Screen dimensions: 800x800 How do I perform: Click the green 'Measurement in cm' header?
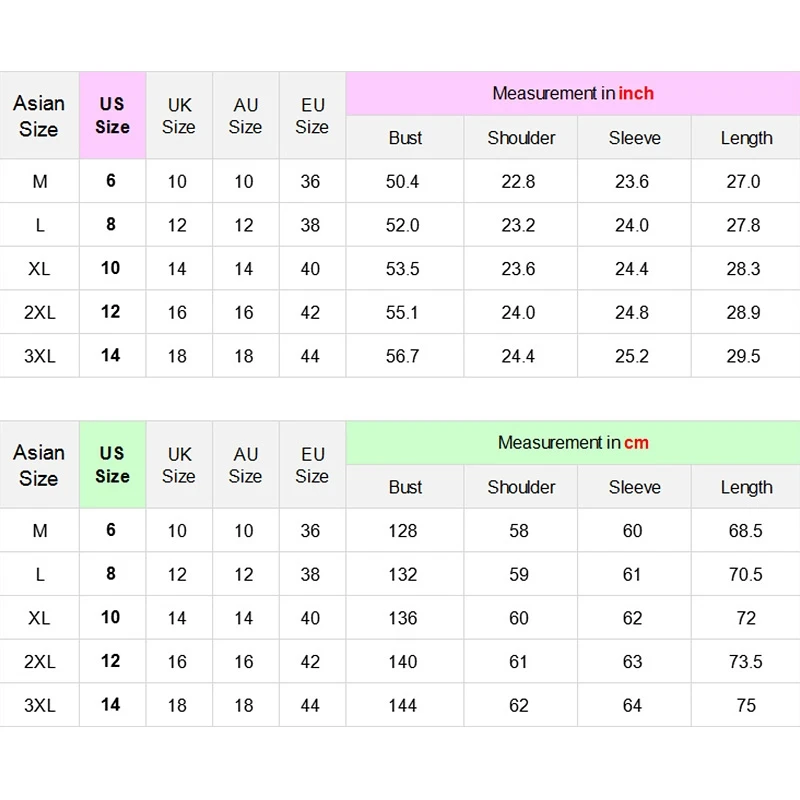point(572,442)
